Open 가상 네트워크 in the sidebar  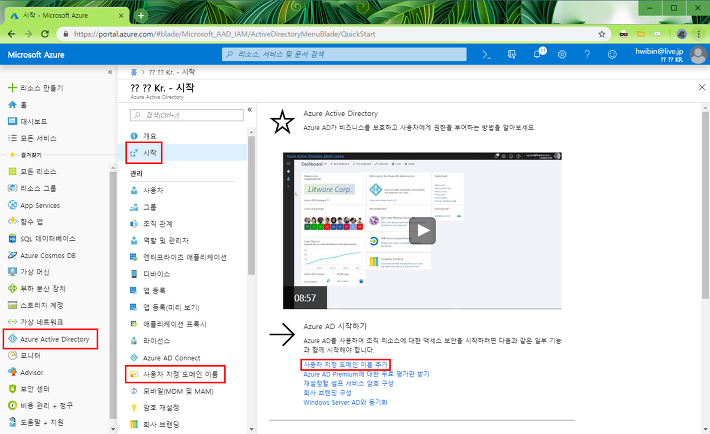coord(36,322)
